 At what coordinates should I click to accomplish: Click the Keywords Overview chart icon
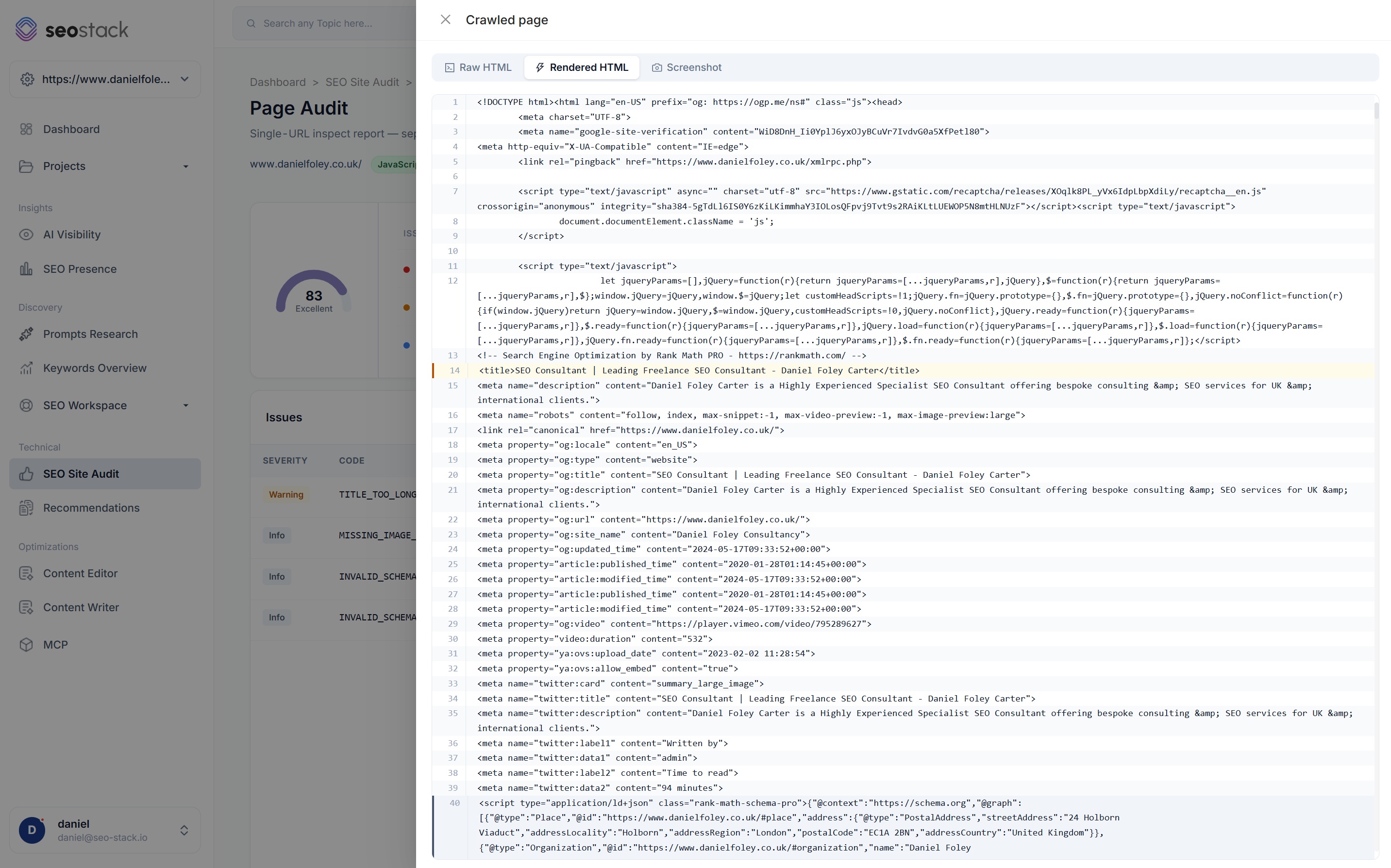point(26,368)
